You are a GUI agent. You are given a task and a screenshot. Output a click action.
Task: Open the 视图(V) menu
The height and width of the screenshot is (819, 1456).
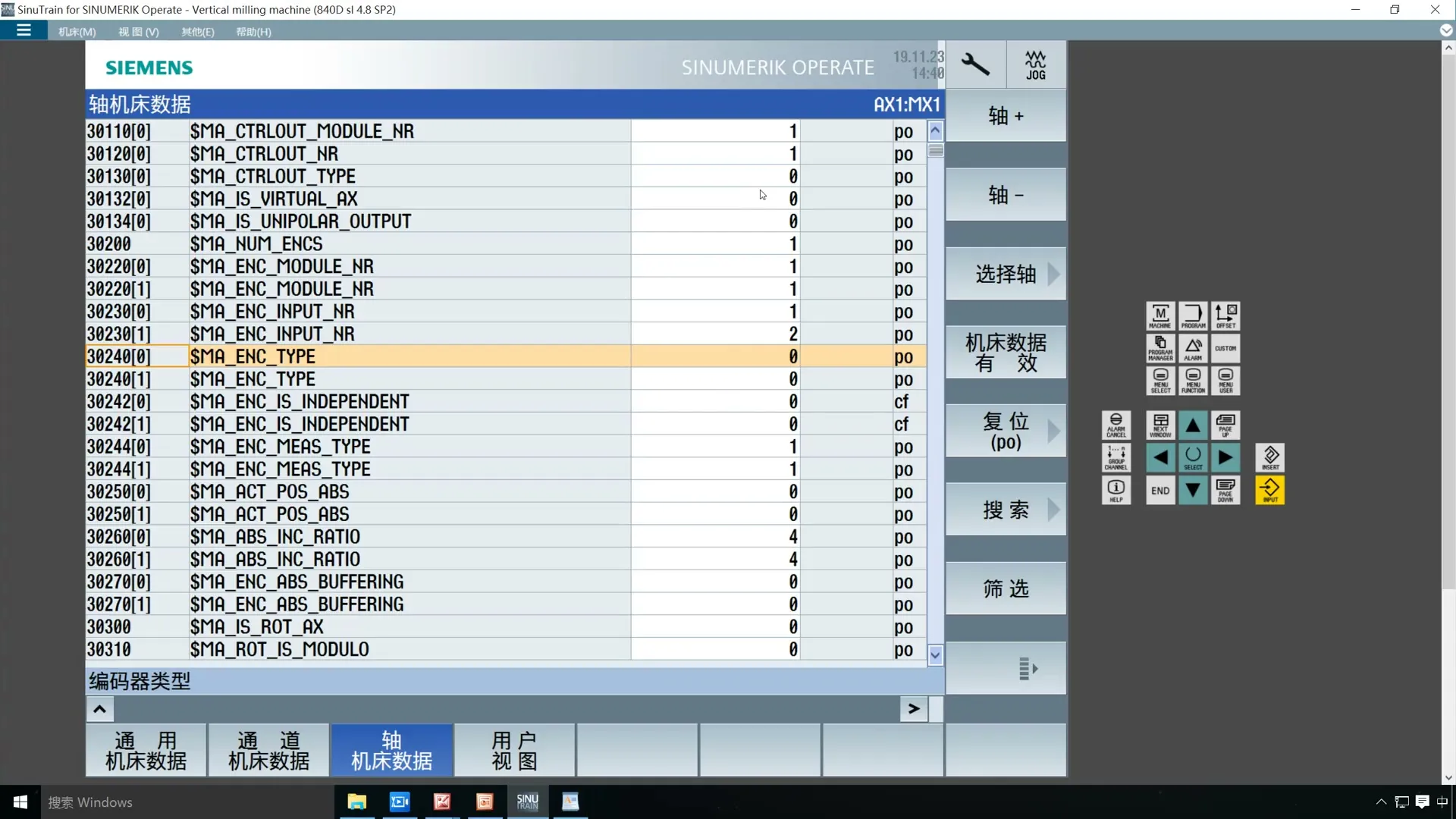pyautogui.click(x=139, y=32)
